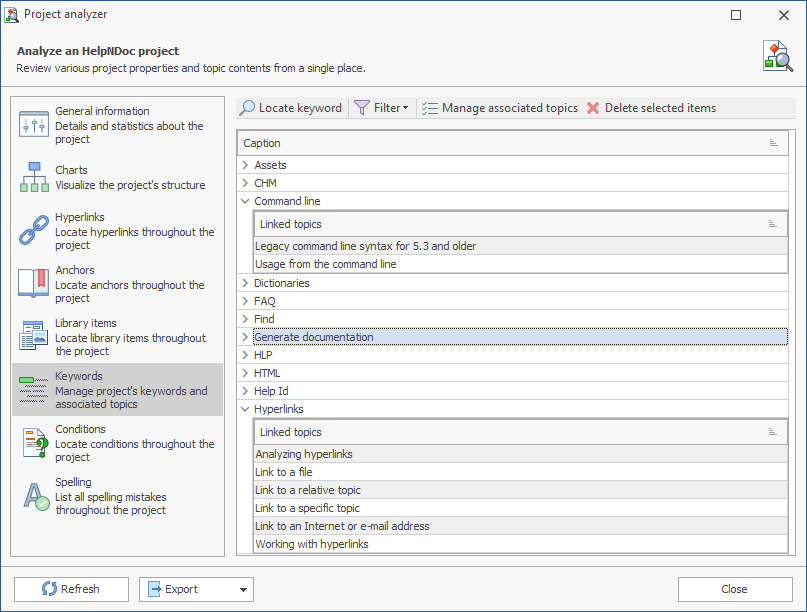This screenshot has height=612, width=807.
Task: Select 'Link to a file' topic row
Action: [520, 472]
